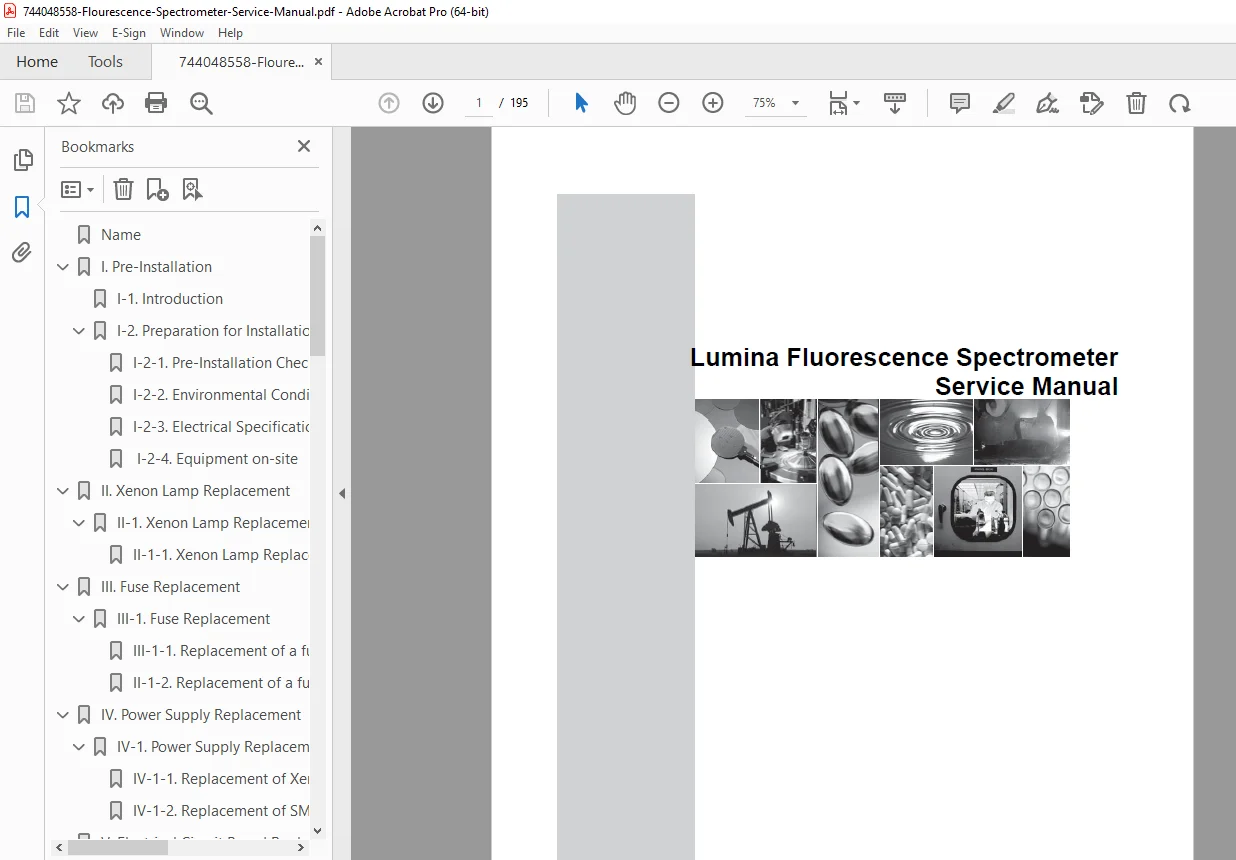Add a sticky note comment
The image size is (1236, 860).
pyautogui.click(x=960, y=103)
